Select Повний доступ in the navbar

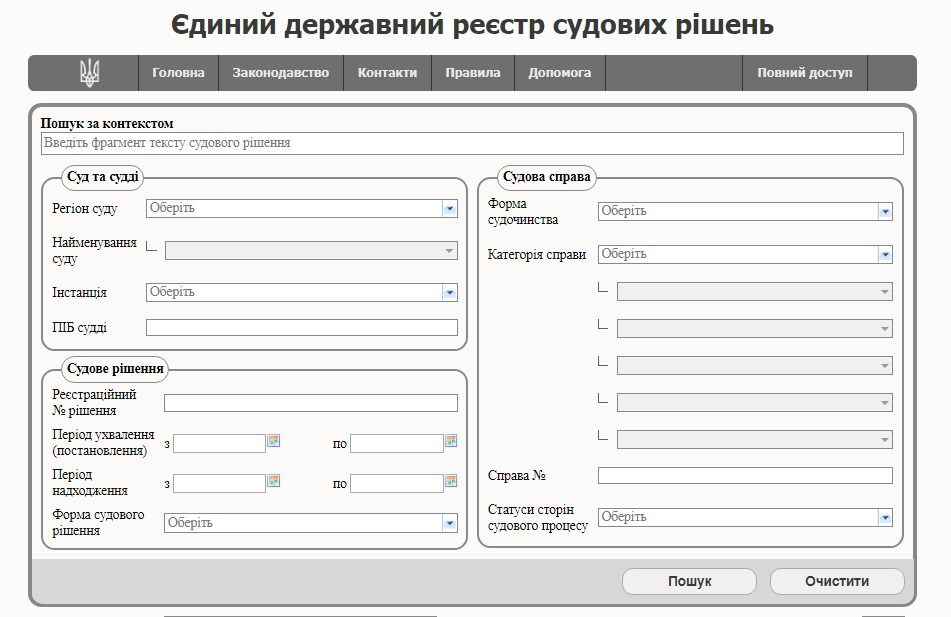[804, 73]
